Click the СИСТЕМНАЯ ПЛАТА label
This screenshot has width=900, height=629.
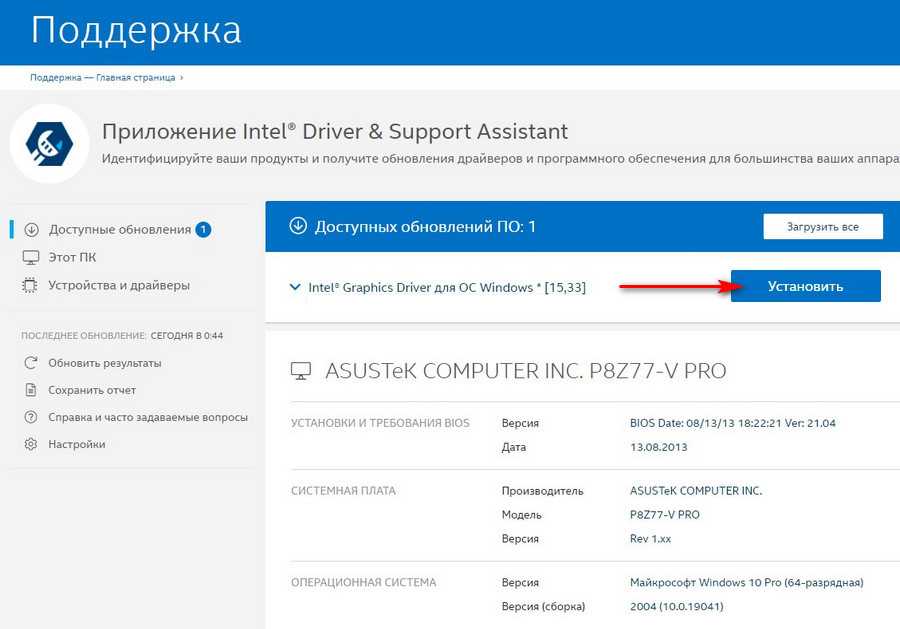point(343,491)
